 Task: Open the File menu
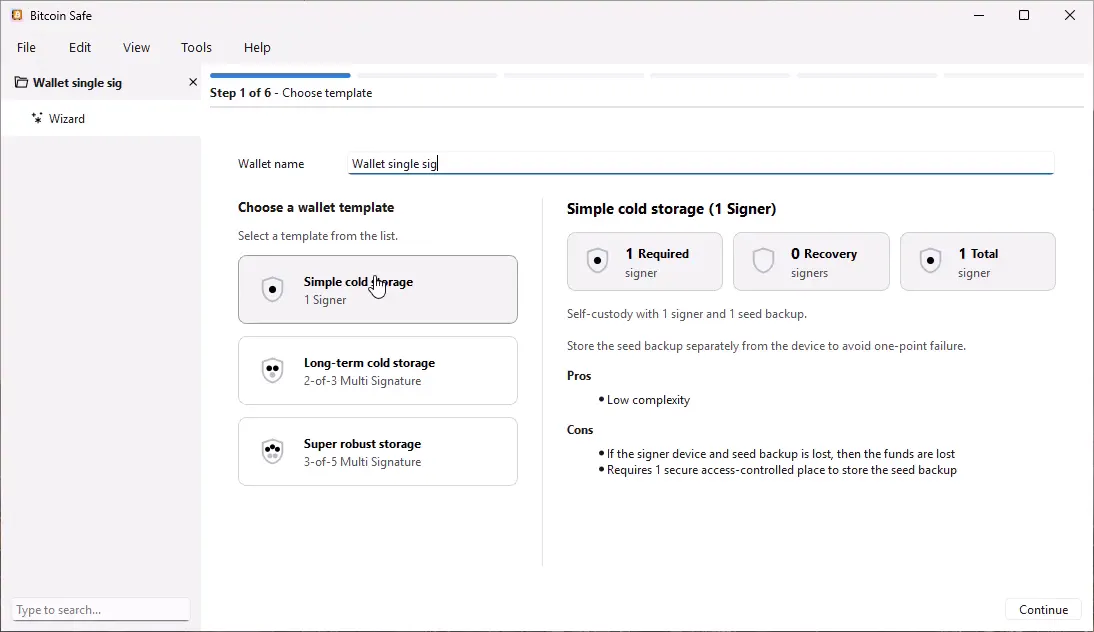27,47
